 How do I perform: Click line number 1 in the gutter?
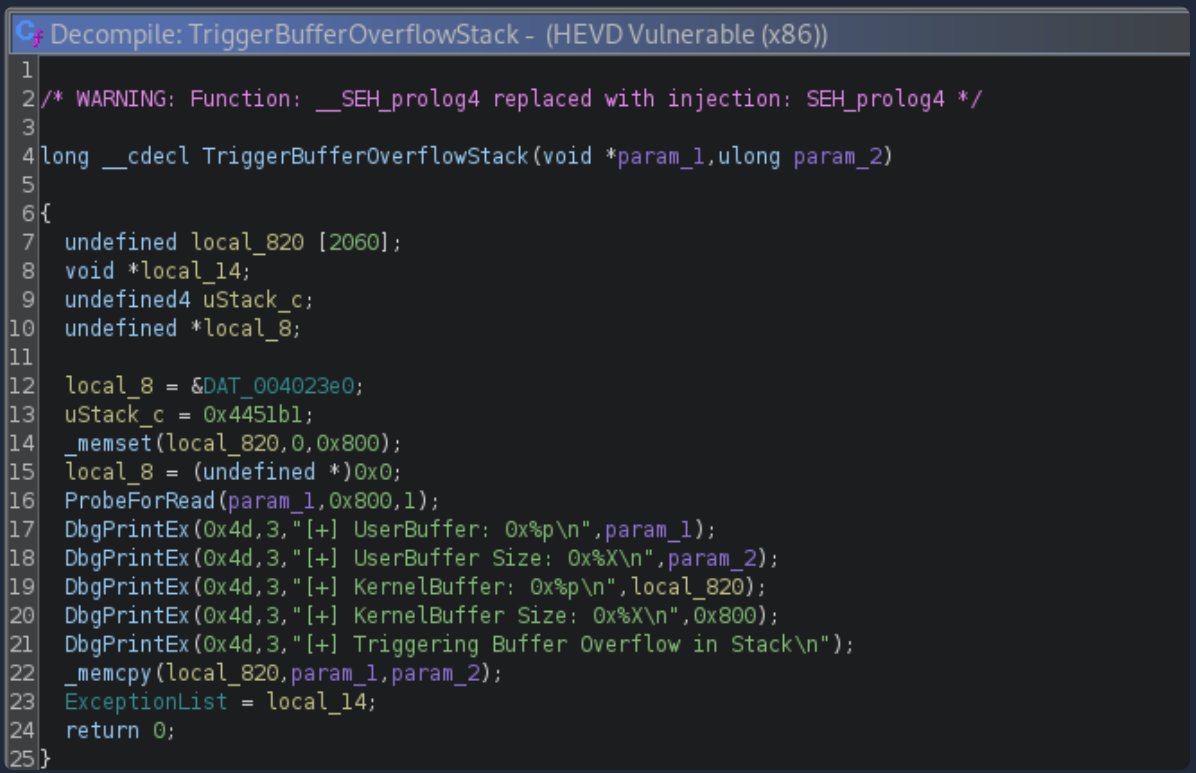(27, 70)
